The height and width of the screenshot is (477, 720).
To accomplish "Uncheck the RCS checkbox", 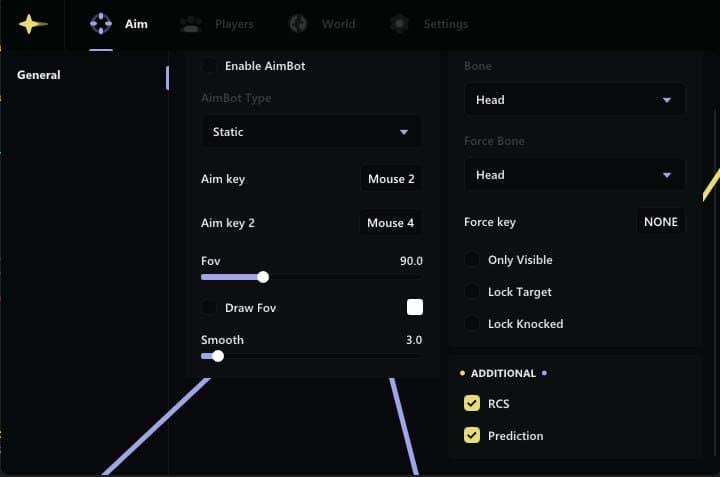I will 472,404.
